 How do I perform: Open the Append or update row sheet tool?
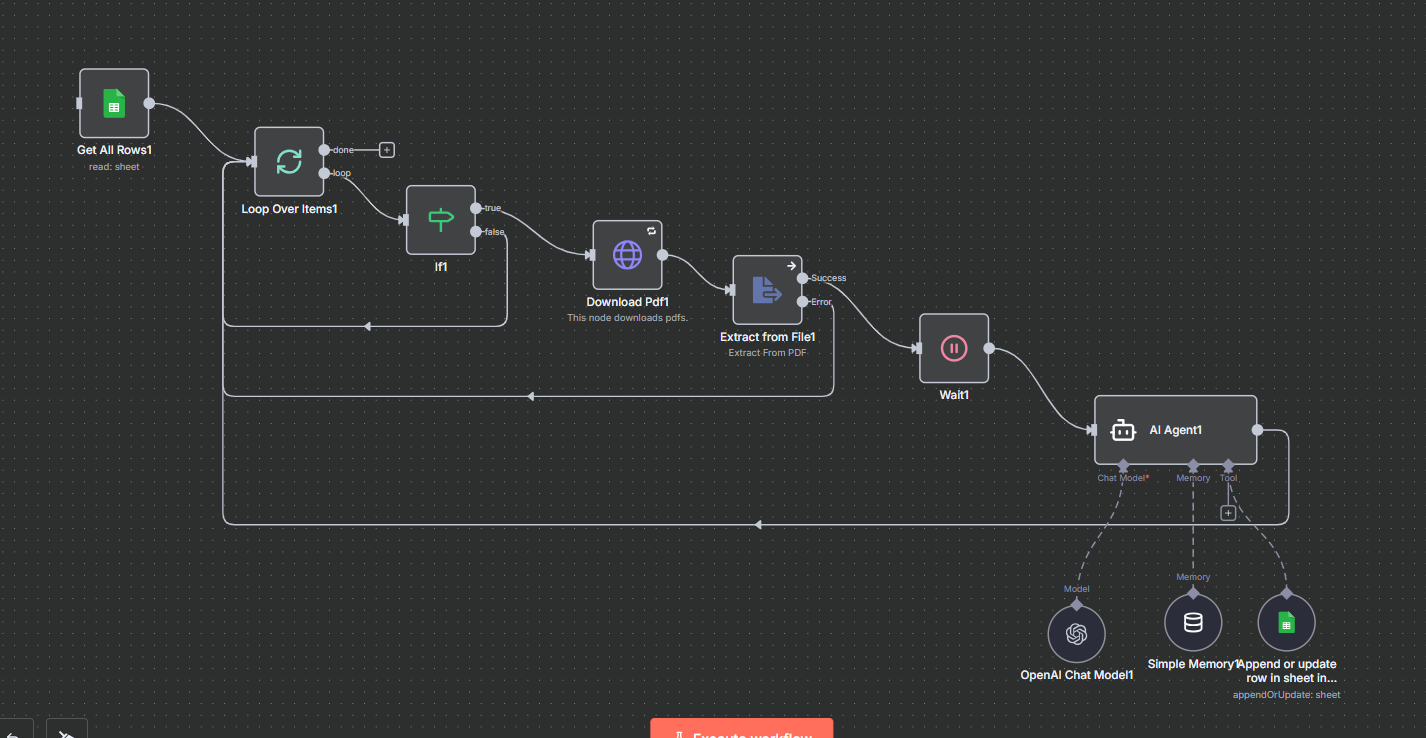coord(1286,623)
